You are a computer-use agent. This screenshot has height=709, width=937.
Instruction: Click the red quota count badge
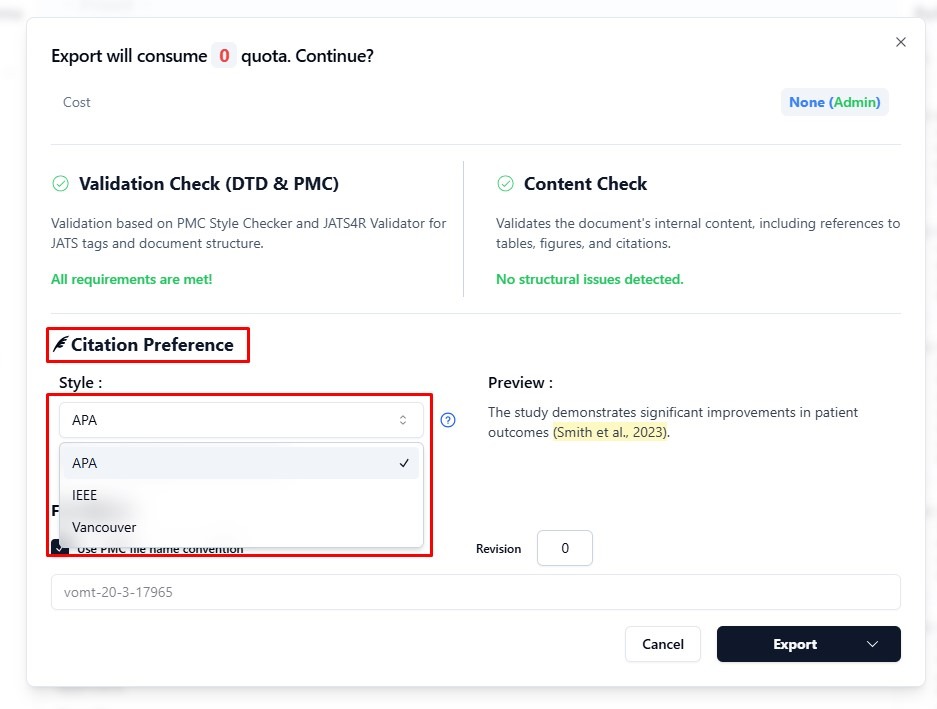point(224,56)
